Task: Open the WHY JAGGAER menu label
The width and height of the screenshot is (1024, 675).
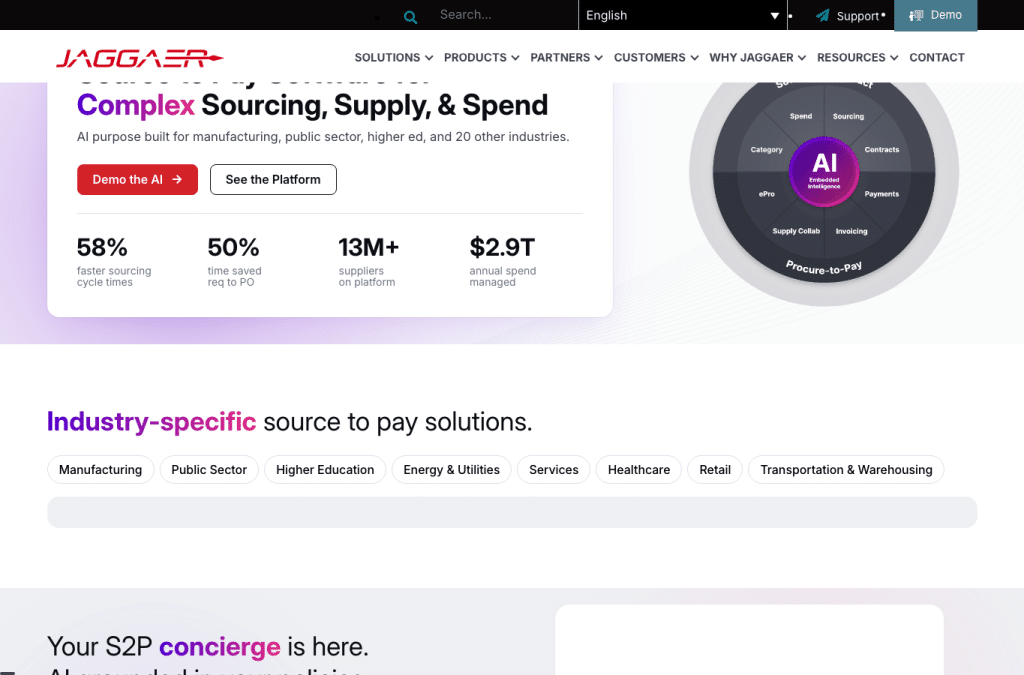Action: pos(752,57)
